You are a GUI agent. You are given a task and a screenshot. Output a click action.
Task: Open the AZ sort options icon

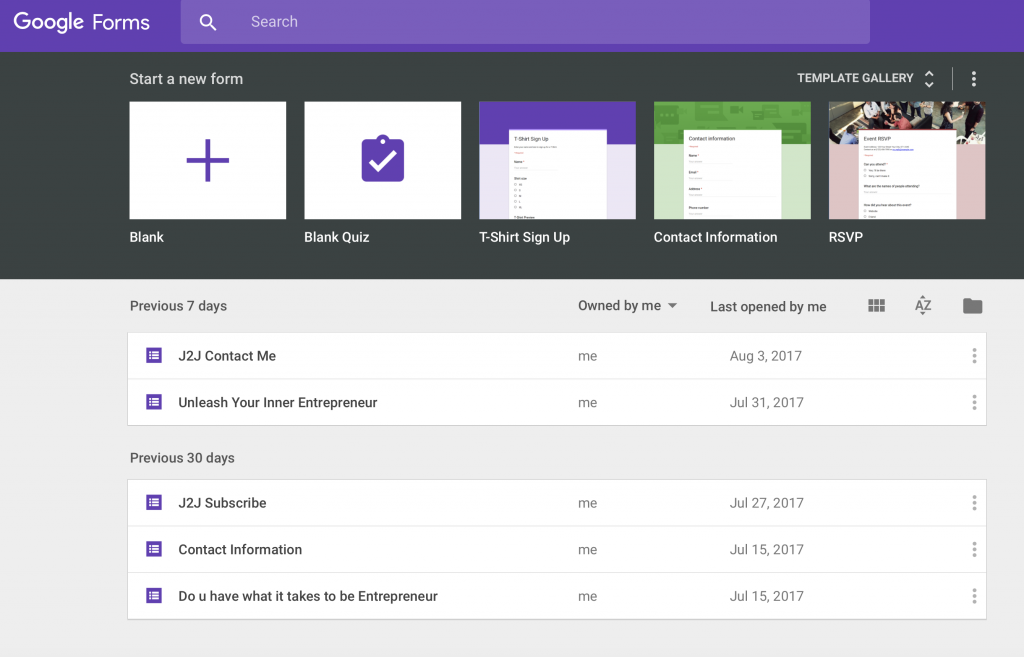(923, 306)
